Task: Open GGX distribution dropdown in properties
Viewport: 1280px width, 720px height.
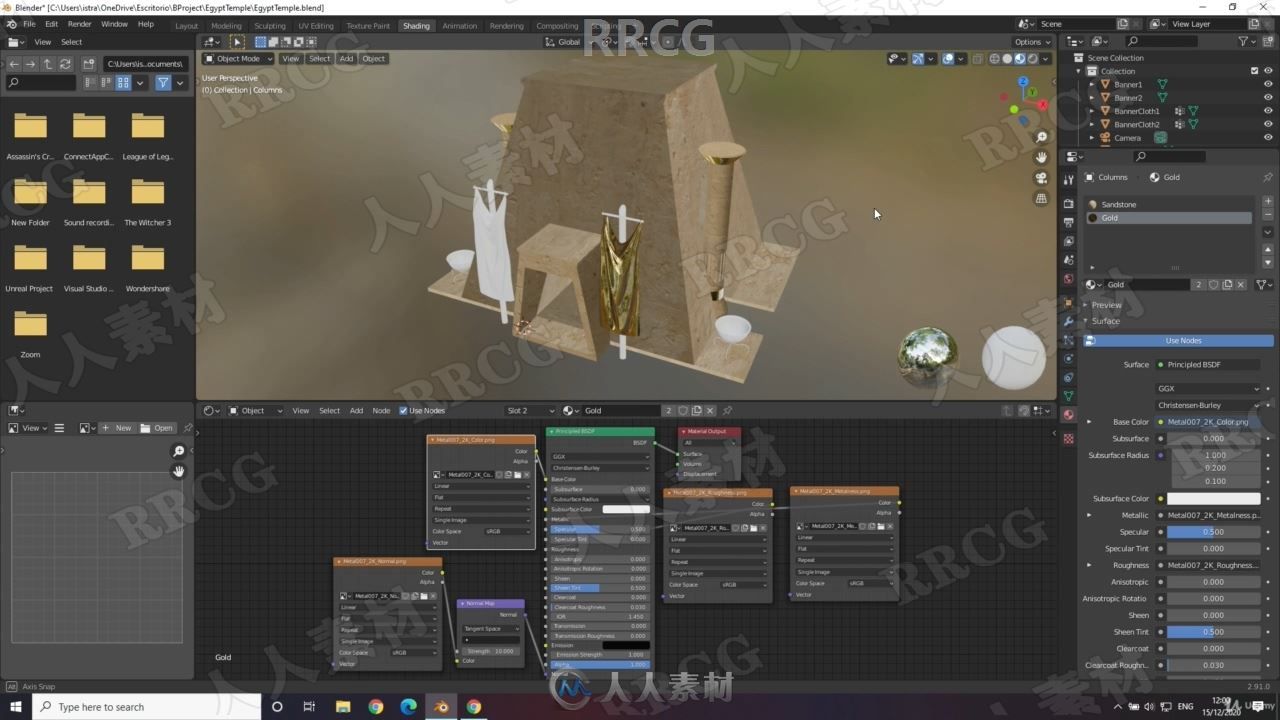Action: tap(1208, 388)
